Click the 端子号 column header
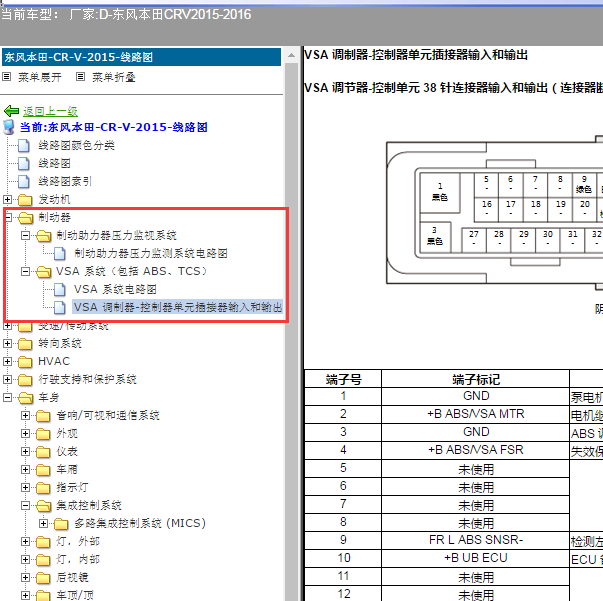603x601 pixels. tap(343, 380)
